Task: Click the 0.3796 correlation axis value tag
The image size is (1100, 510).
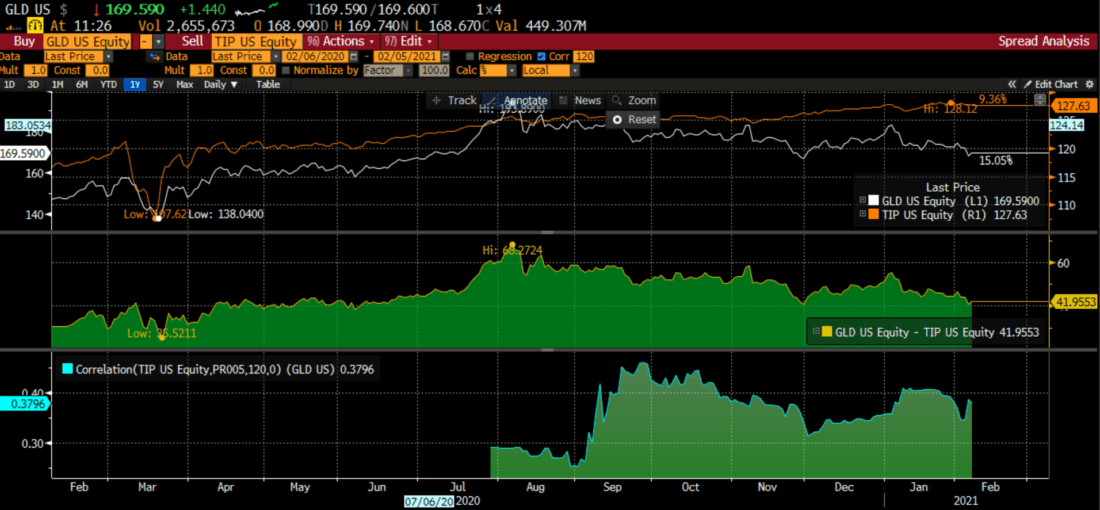Action: point(25,403)
